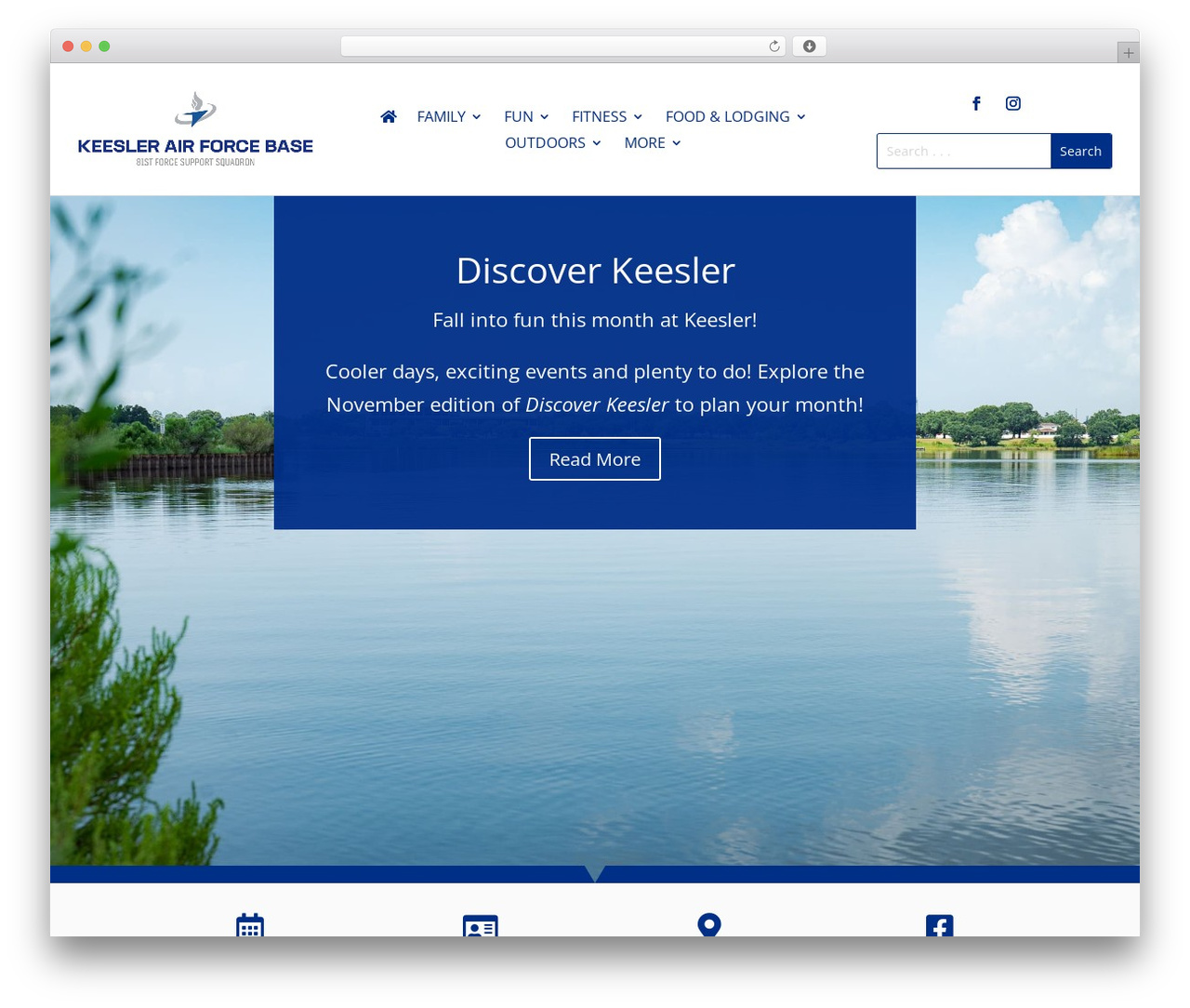The width and height of the screenshot is (1190, 1008).
Task: Click the calendar icon below the hero
Action: point(250,925)
